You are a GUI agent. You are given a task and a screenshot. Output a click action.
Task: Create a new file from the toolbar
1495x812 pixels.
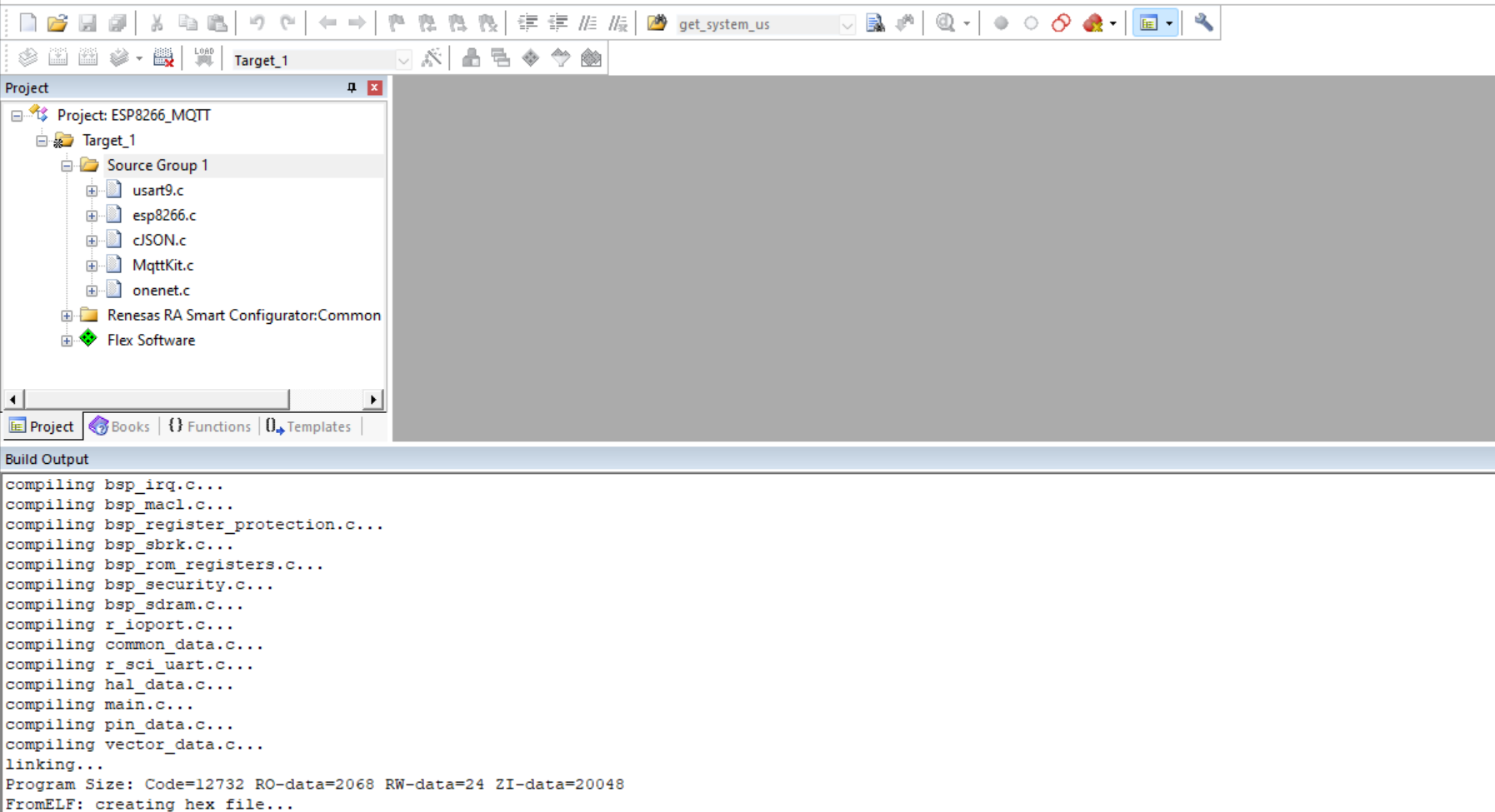point(27,23)
